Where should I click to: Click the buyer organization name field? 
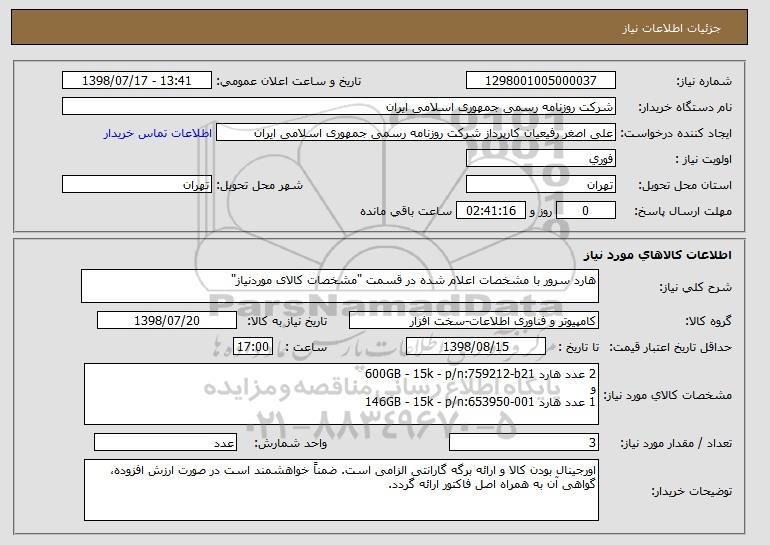(339, 107)
